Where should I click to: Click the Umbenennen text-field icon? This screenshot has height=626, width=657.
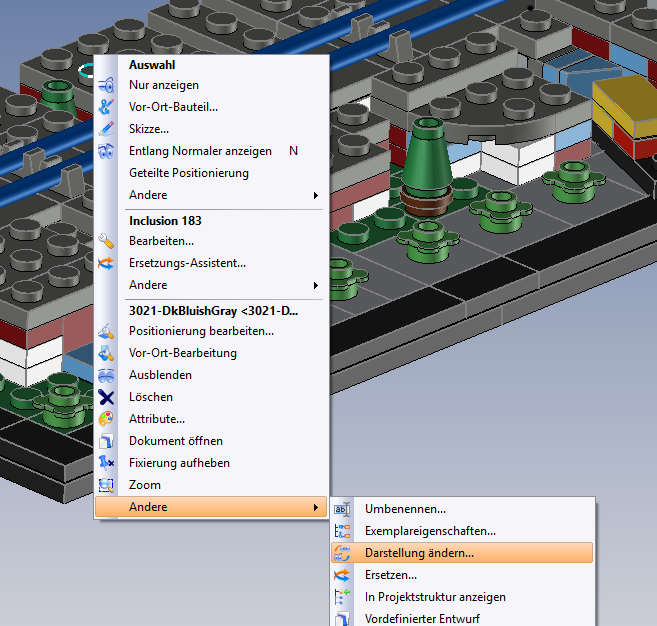[x=342, y=509]
